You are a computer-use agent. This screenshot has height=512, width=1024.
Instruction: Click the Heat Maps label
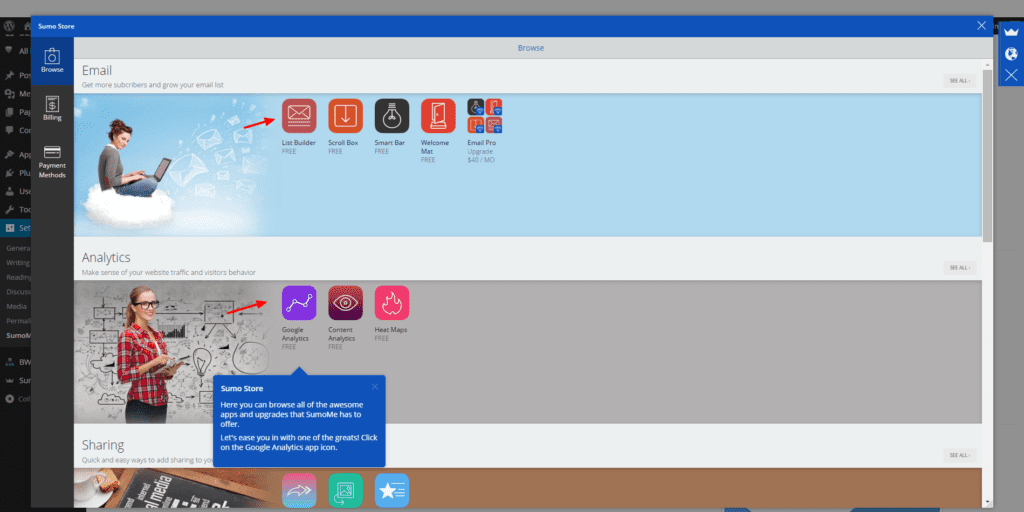pos(391,330)
